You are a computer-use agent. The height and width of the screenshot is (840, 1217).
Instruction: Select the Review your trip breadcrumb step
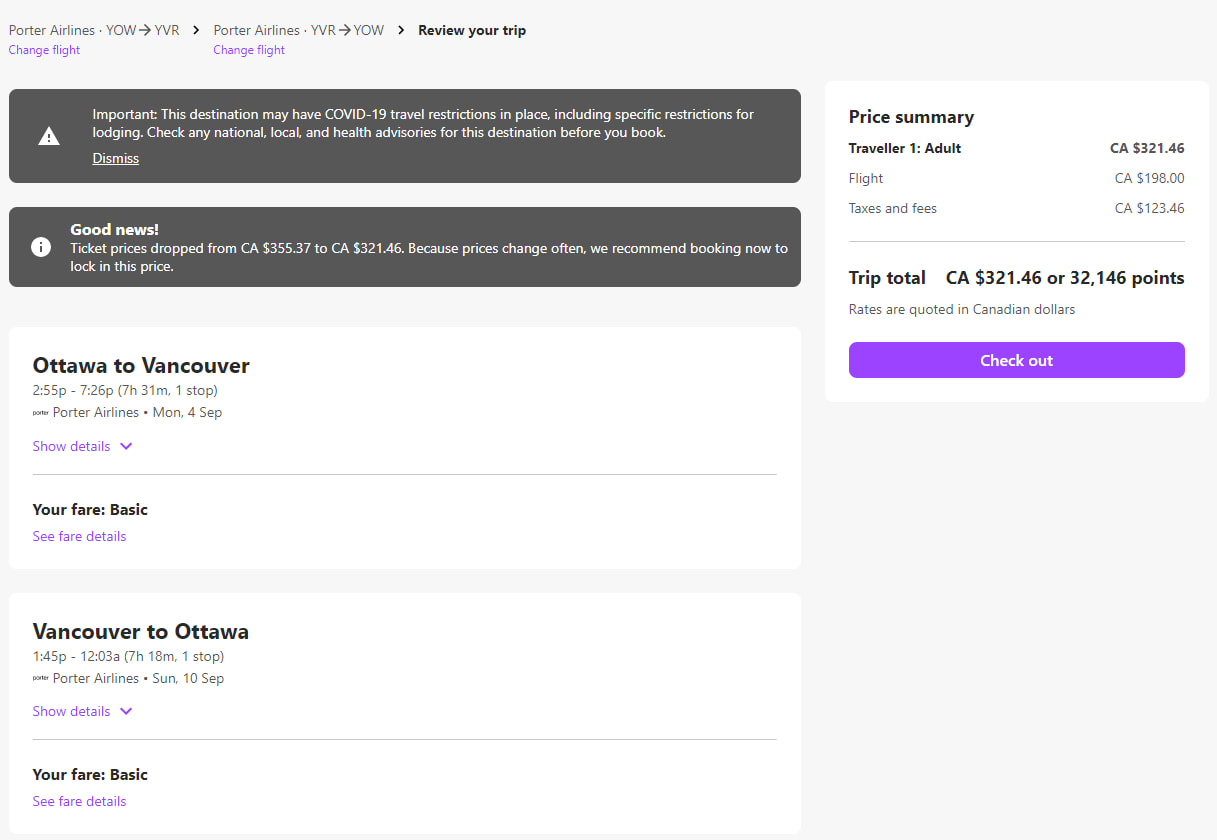point(472,30)
